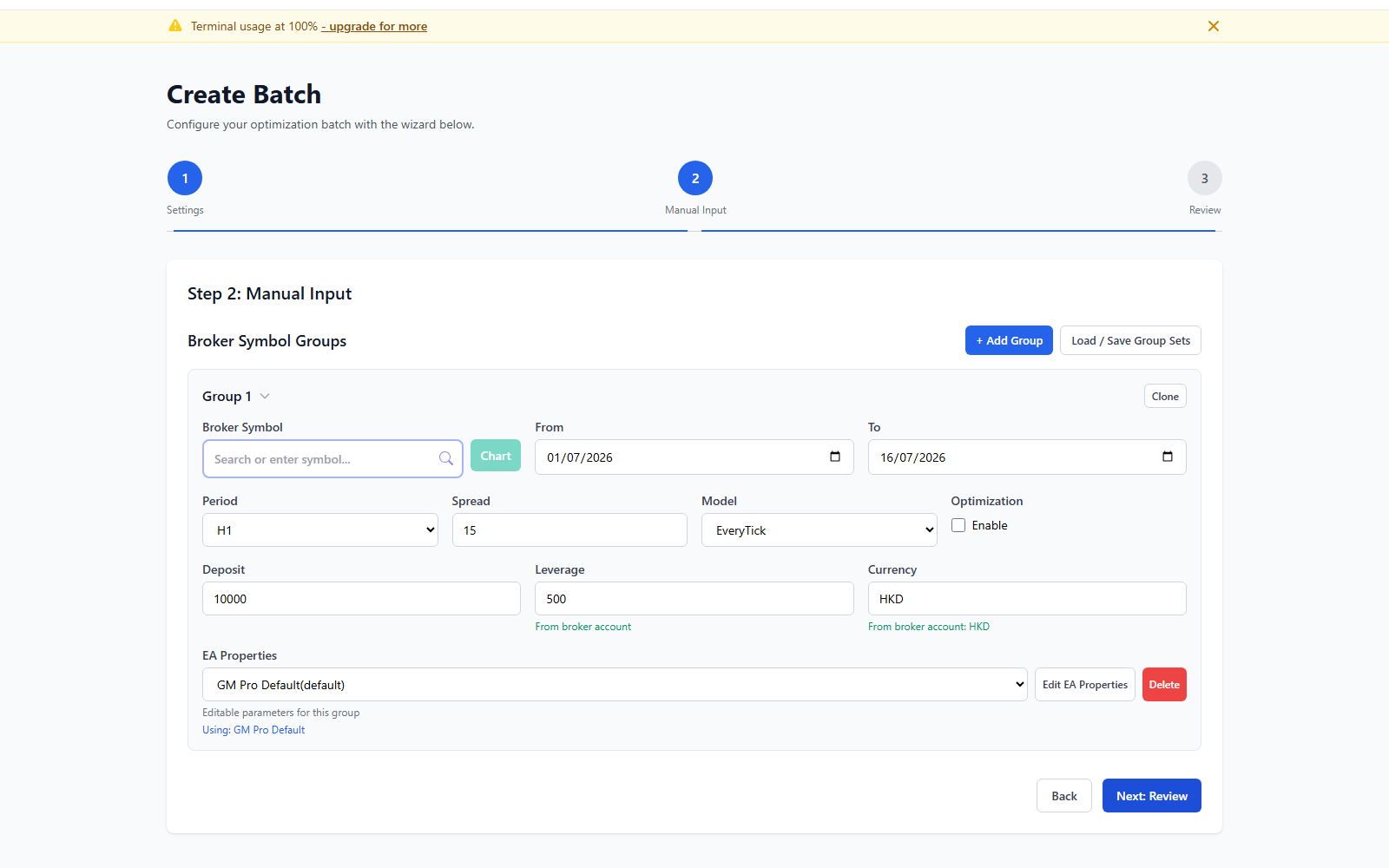Viewport: 1389px width, 868px height.
Task: Proceed with Next: Review button
Action: coord(1152,796)
